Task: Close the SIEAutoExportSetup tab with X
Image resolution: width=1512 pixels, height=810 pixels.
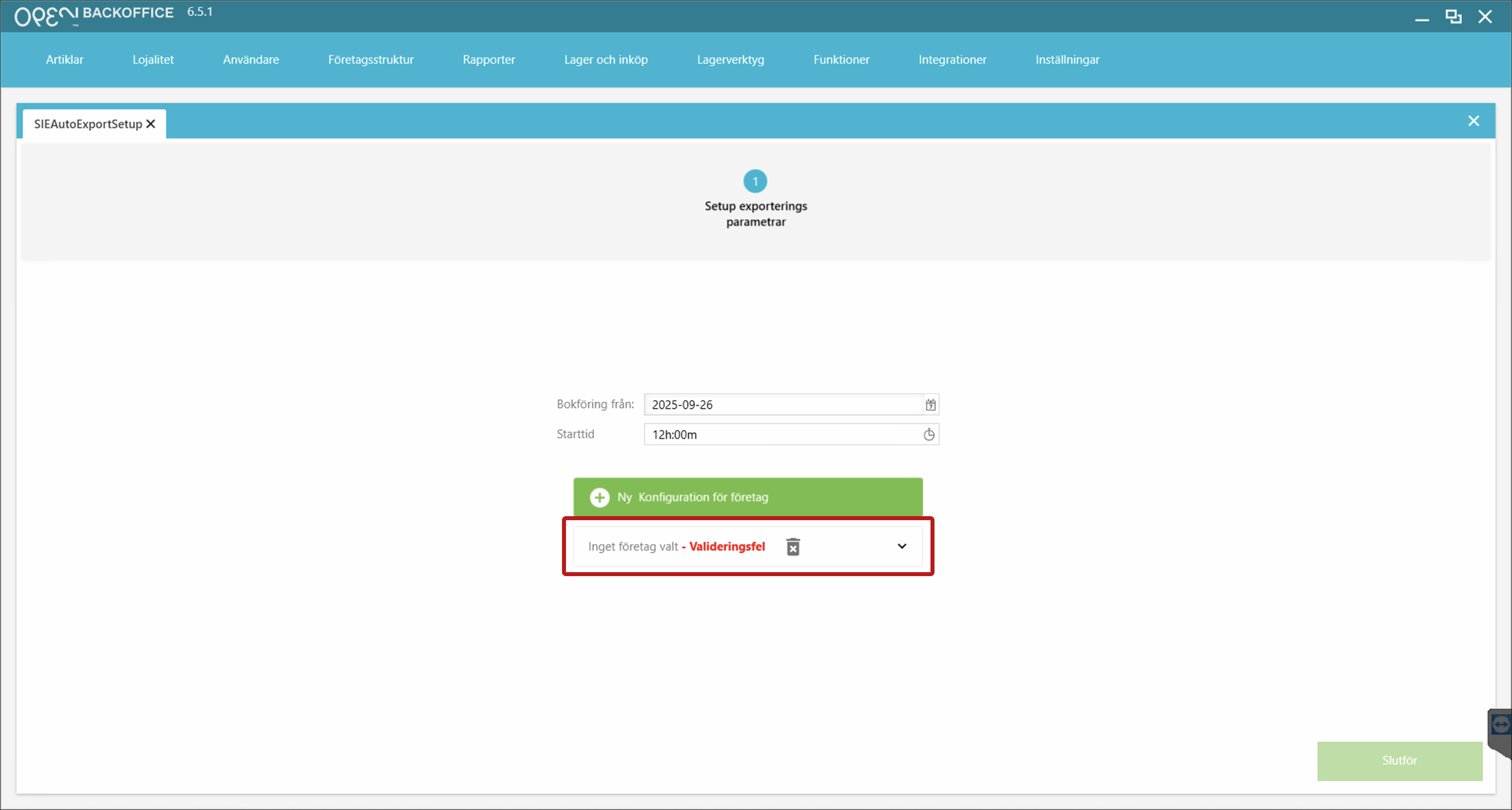Action: point(151,124)
